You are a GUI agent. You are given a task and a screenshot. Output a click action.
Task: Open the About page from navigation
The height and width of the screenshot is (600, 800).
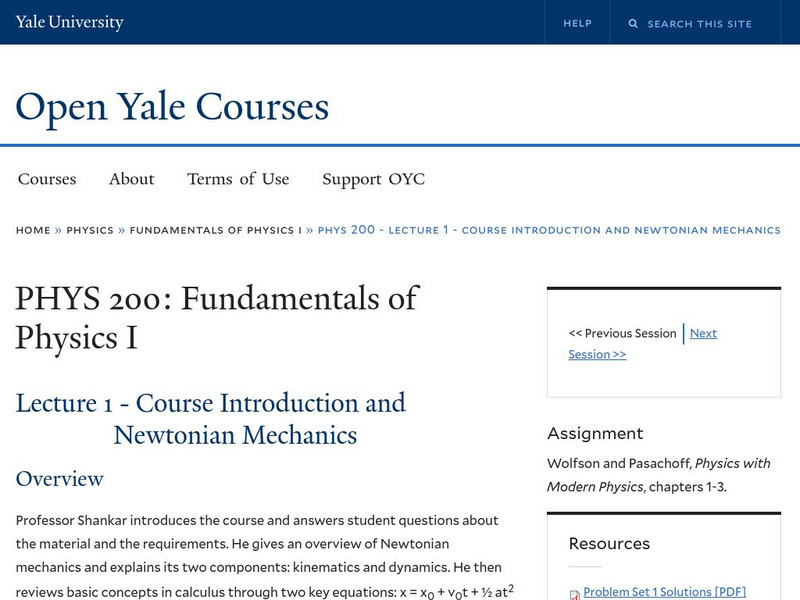(132, 179)
